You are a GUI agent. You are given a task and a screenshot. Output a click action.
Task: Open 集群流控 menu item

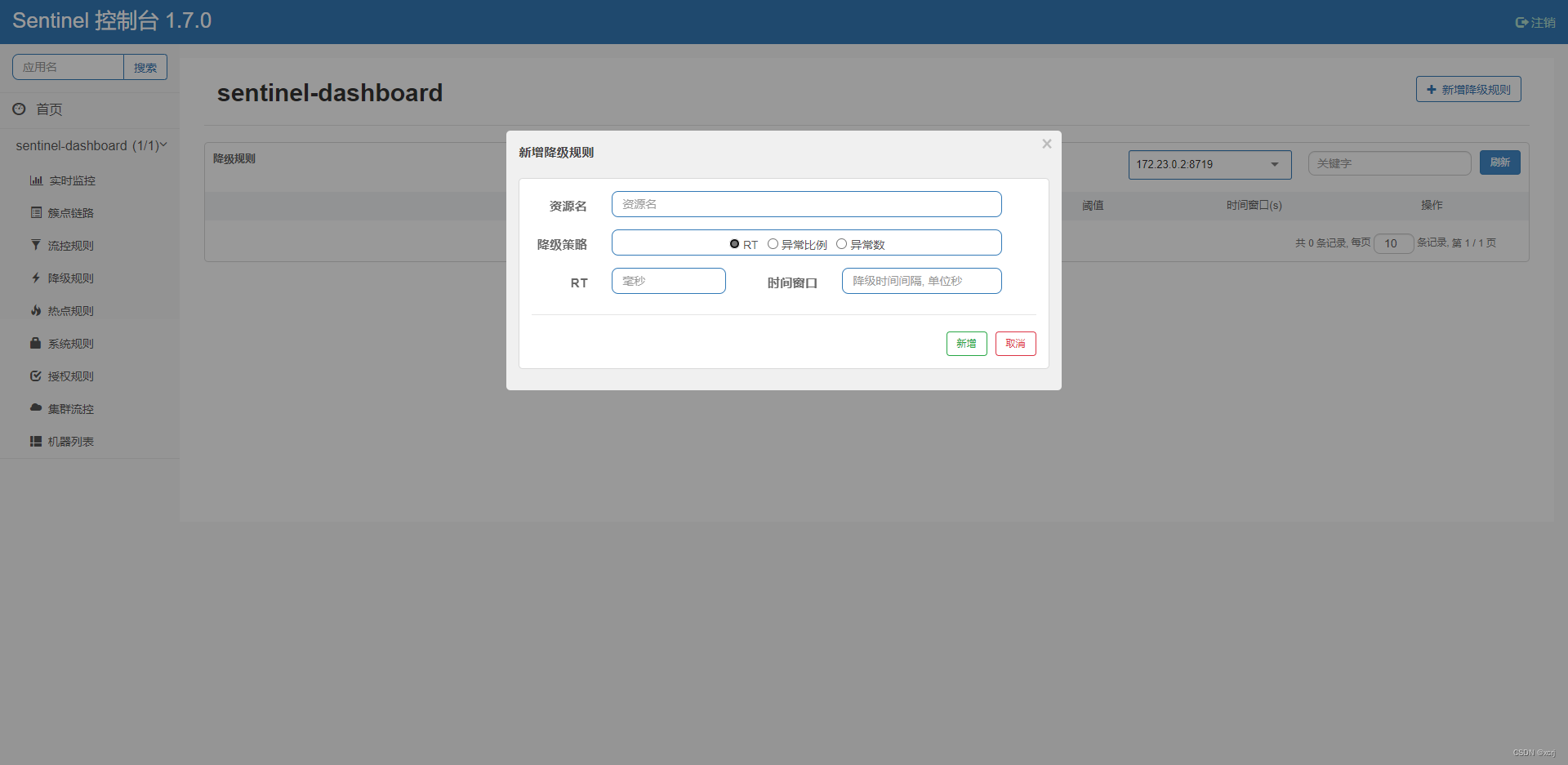[71, 408]
